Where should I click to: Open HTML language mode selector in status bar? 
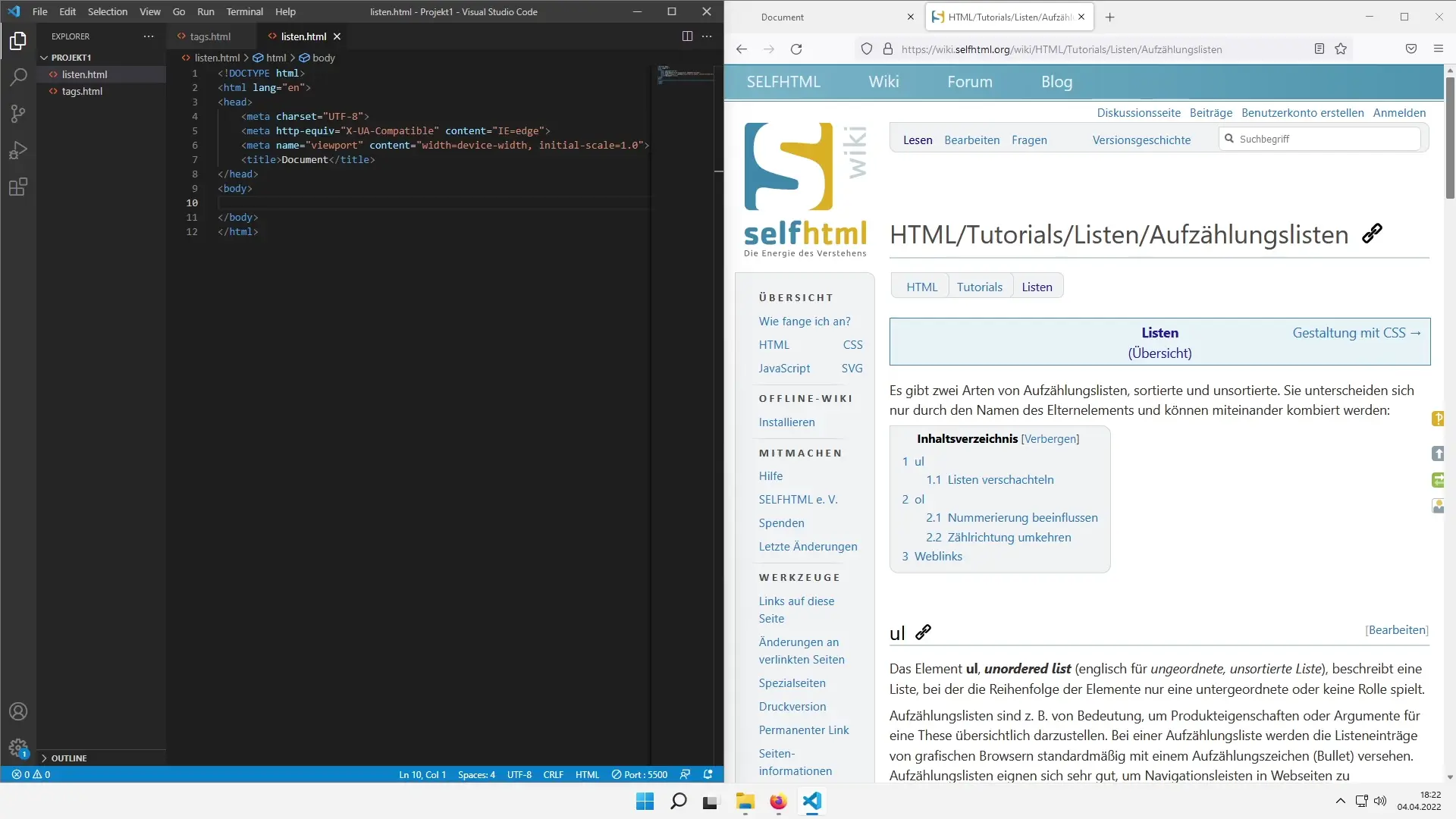pyautogui.click(x=587, y=774)
